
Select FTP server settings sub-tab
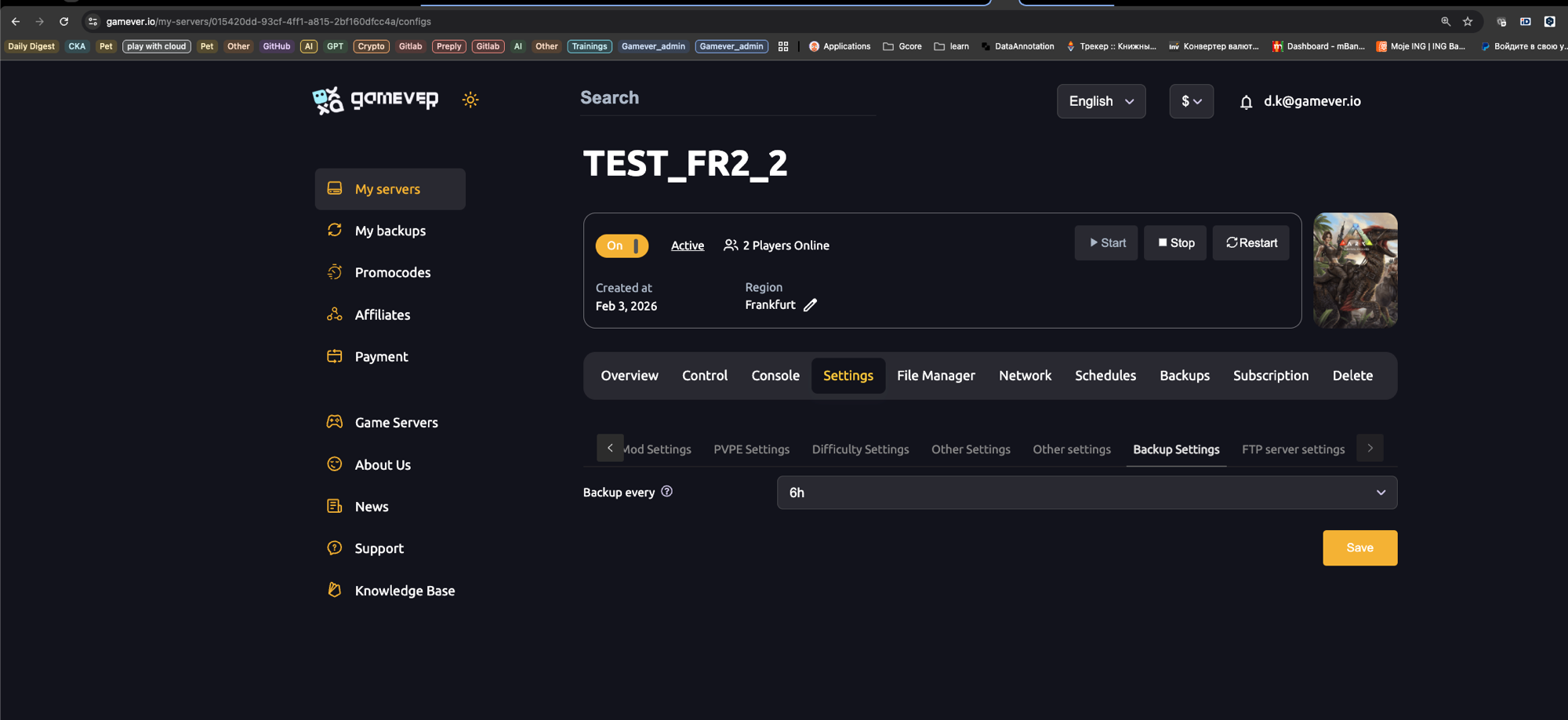pos(1293,449)
